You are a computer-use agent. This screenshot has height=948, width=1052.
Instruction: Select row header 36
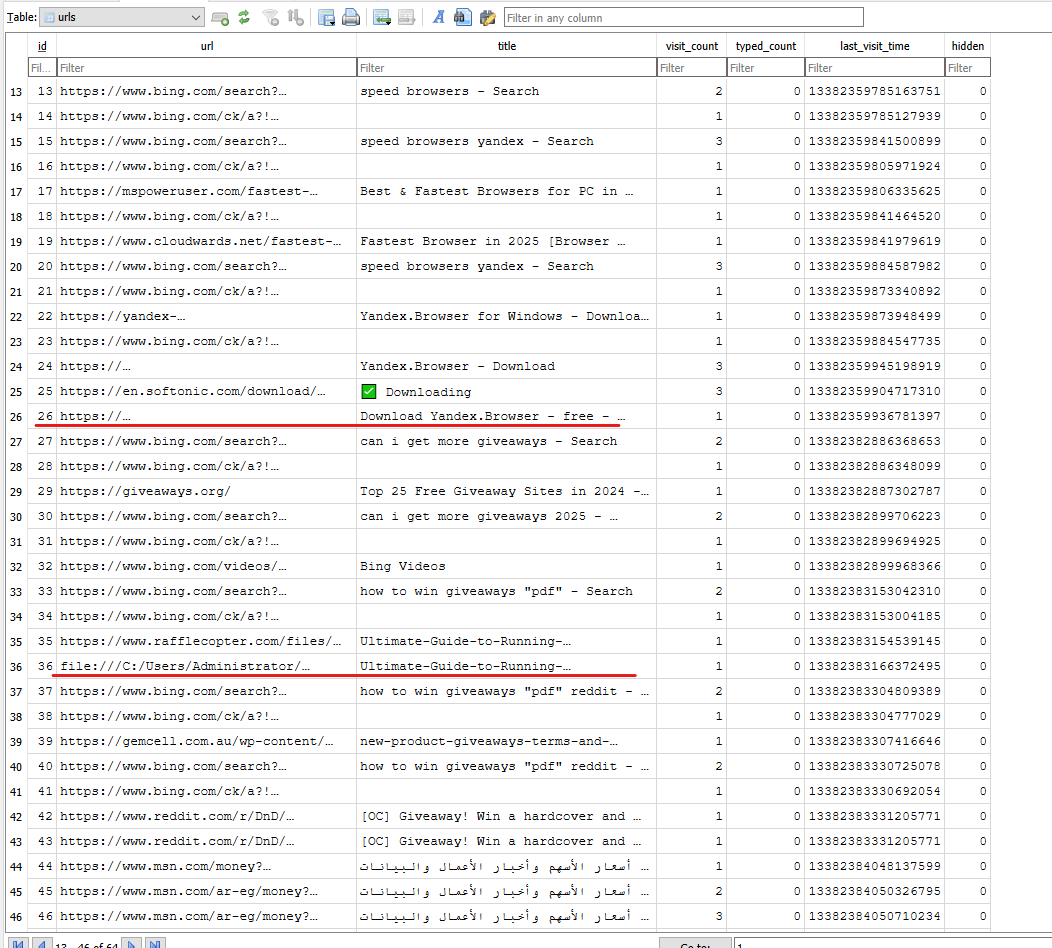[x=17, y=667]
